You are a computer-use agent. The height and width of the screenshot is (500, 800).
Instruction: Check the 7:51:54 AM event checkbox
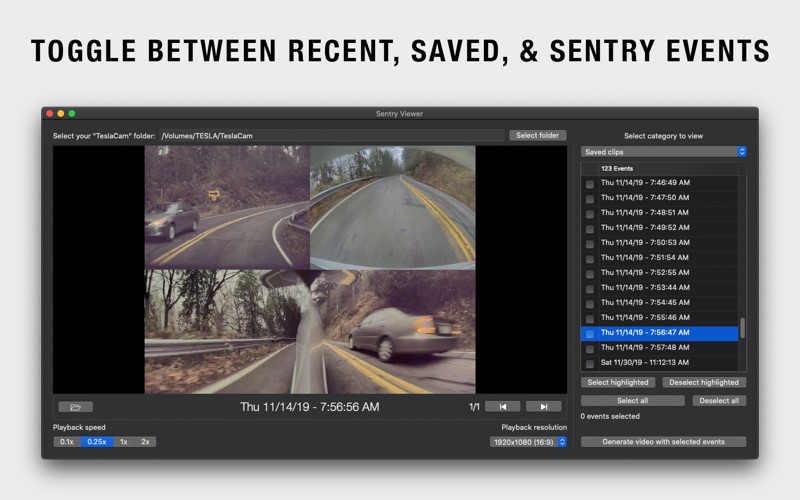(x=590, y=259)
